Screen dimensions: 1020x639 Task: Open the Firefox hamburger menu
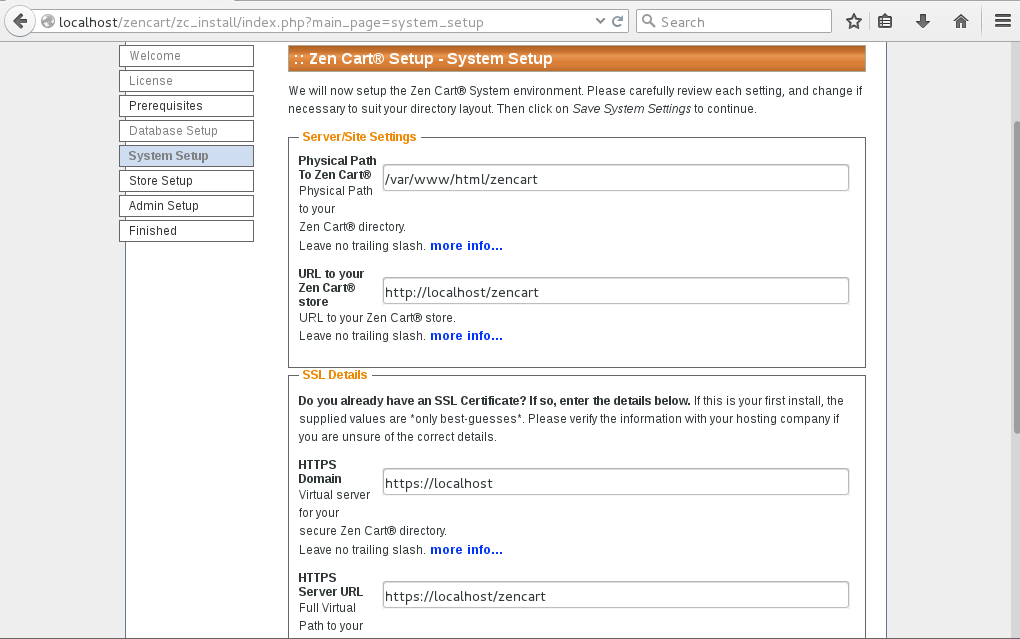(x=1002, y=21)
